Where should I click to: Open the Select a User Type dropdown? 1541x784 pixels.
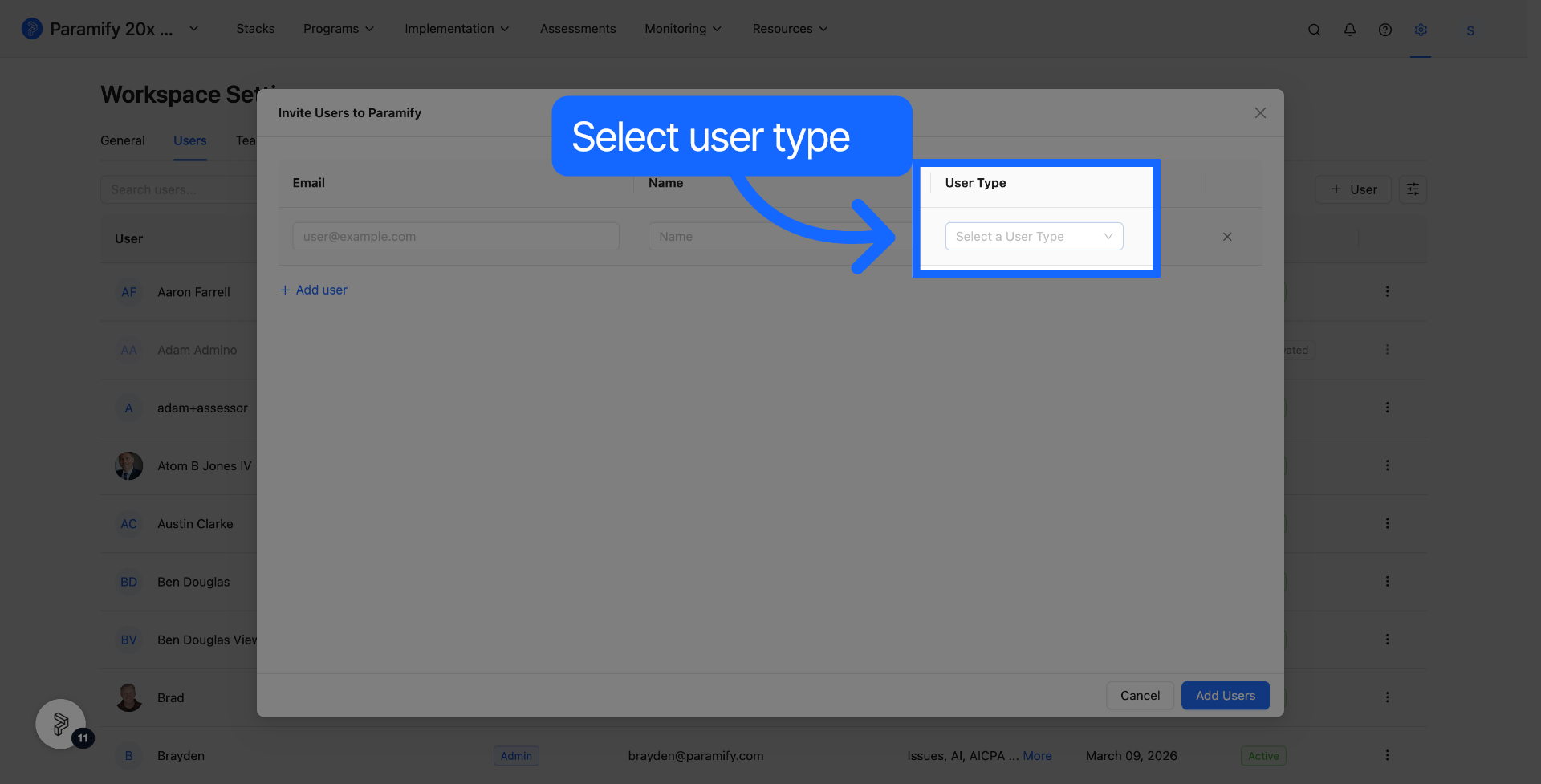coord(1034,236)
